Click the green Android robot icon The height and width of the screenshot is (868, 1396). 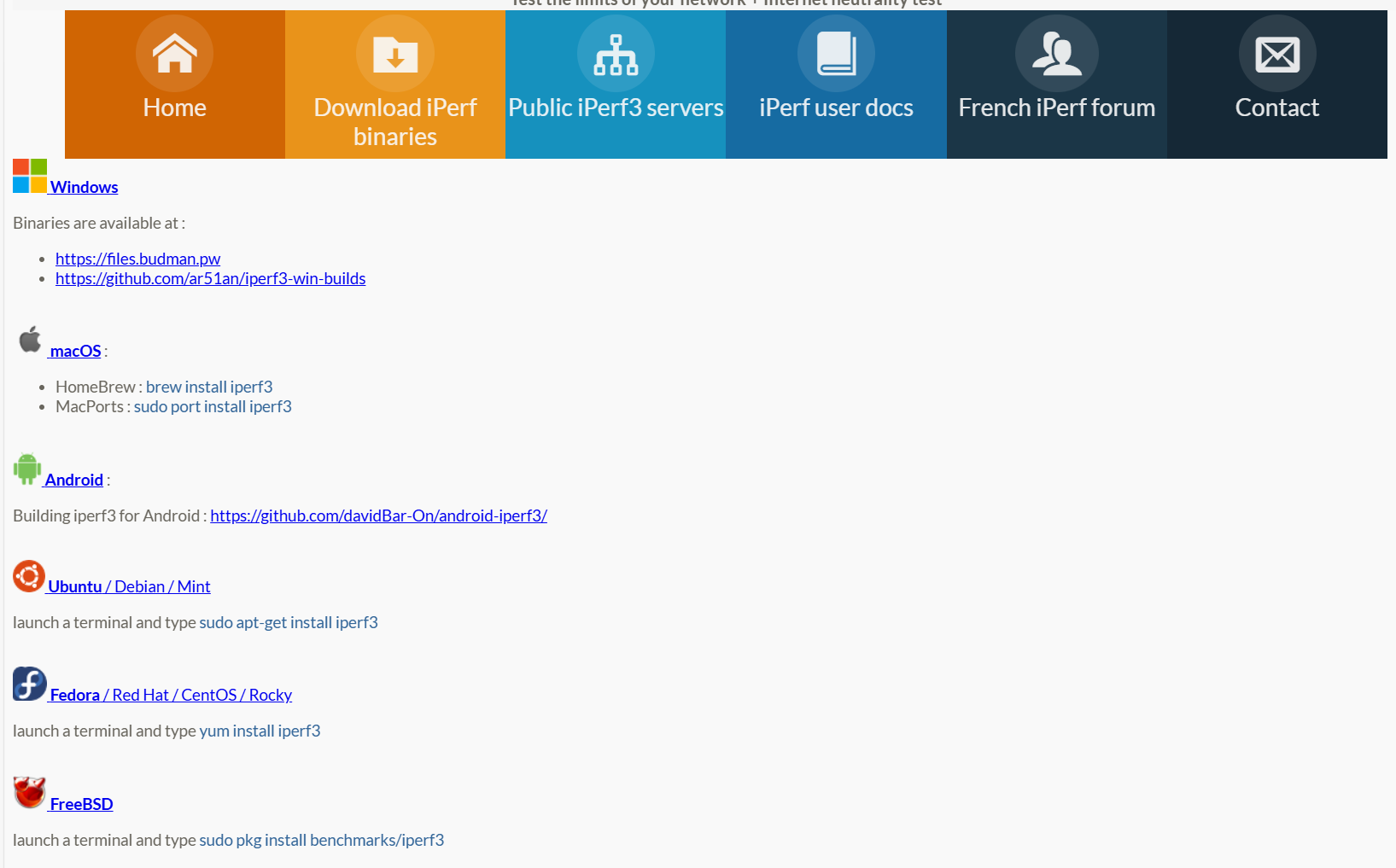click(x=27, y=469)
